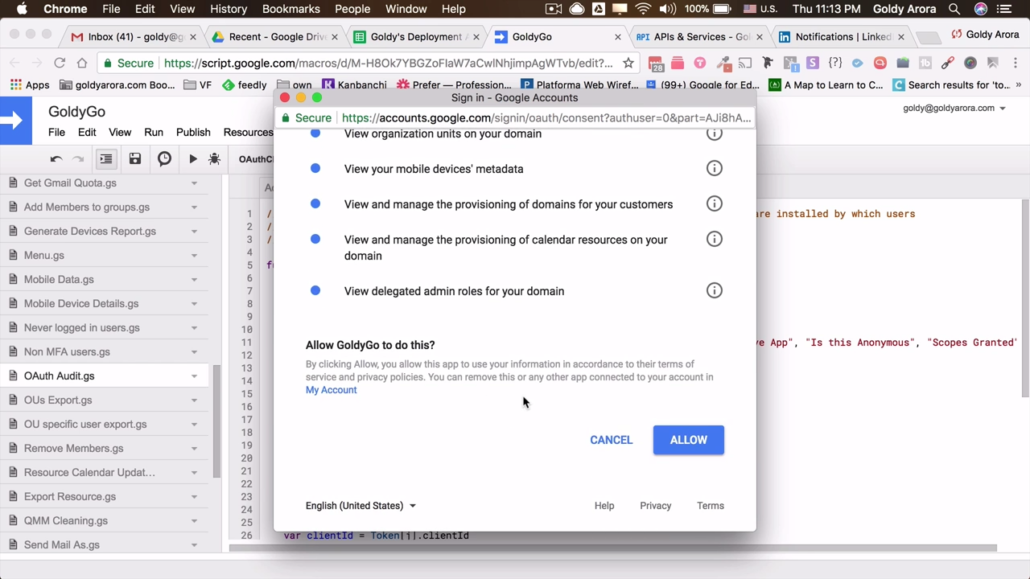The height and width of the screenshot is (579, 1030).
Task: Select the Export Resource.gs file
Action: [104, 497]
